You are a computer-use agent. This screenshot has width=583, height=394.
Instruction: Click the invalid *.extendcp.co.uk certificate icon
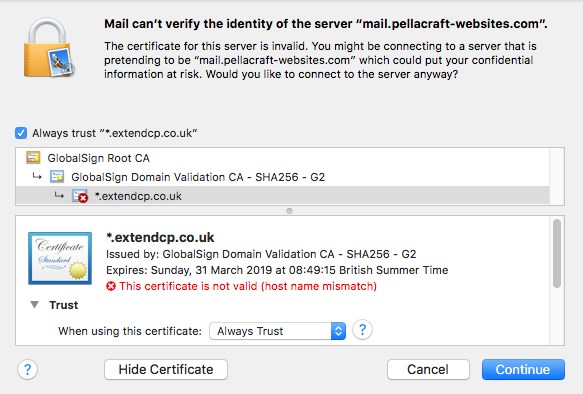[x=80, y=196]
